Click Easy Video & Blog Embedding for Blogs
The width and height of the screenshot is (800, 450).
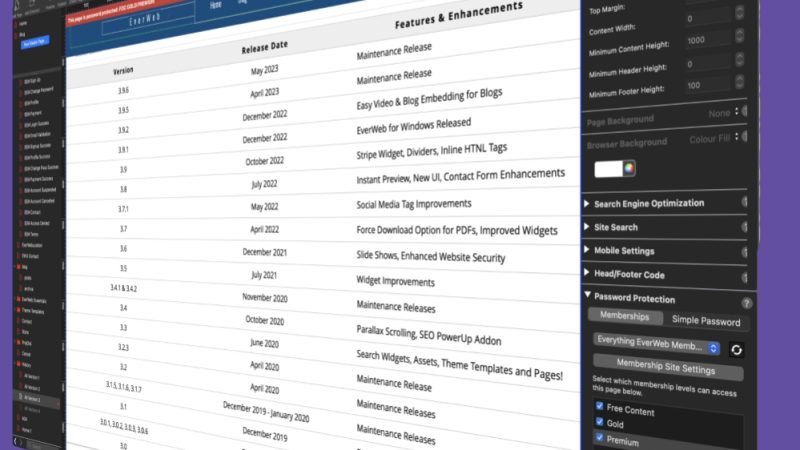click(429, 99)
